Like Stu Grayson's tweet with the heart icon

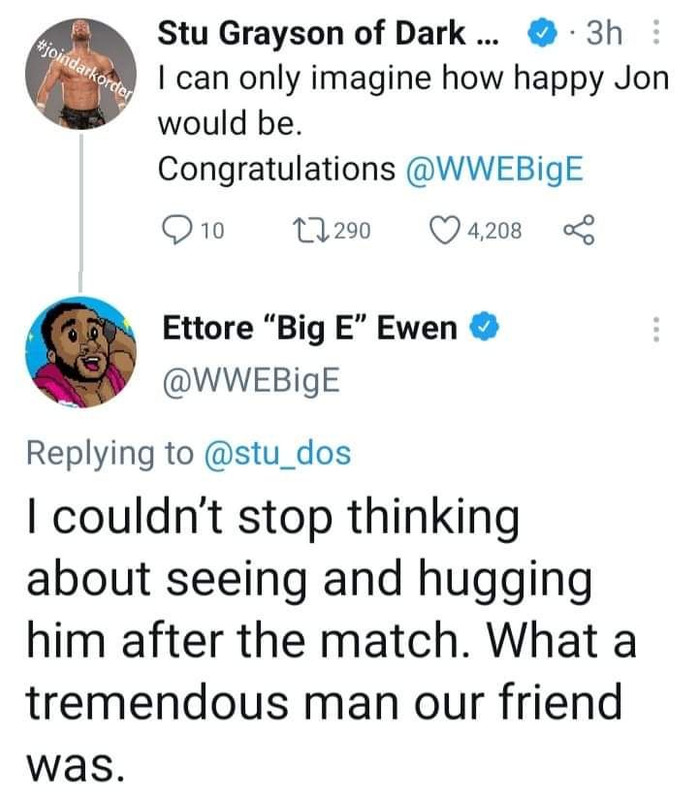pyautogui.click(x=443, y=231)
